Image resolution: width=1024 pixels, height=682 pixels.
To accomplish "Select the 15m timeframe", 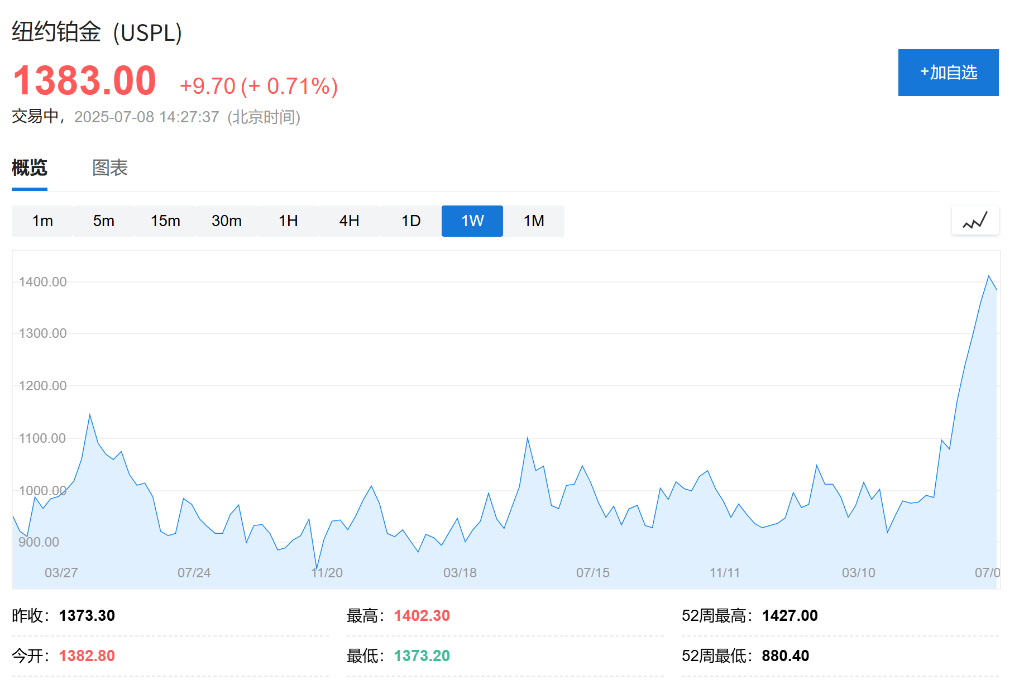I will coord(165,220).
